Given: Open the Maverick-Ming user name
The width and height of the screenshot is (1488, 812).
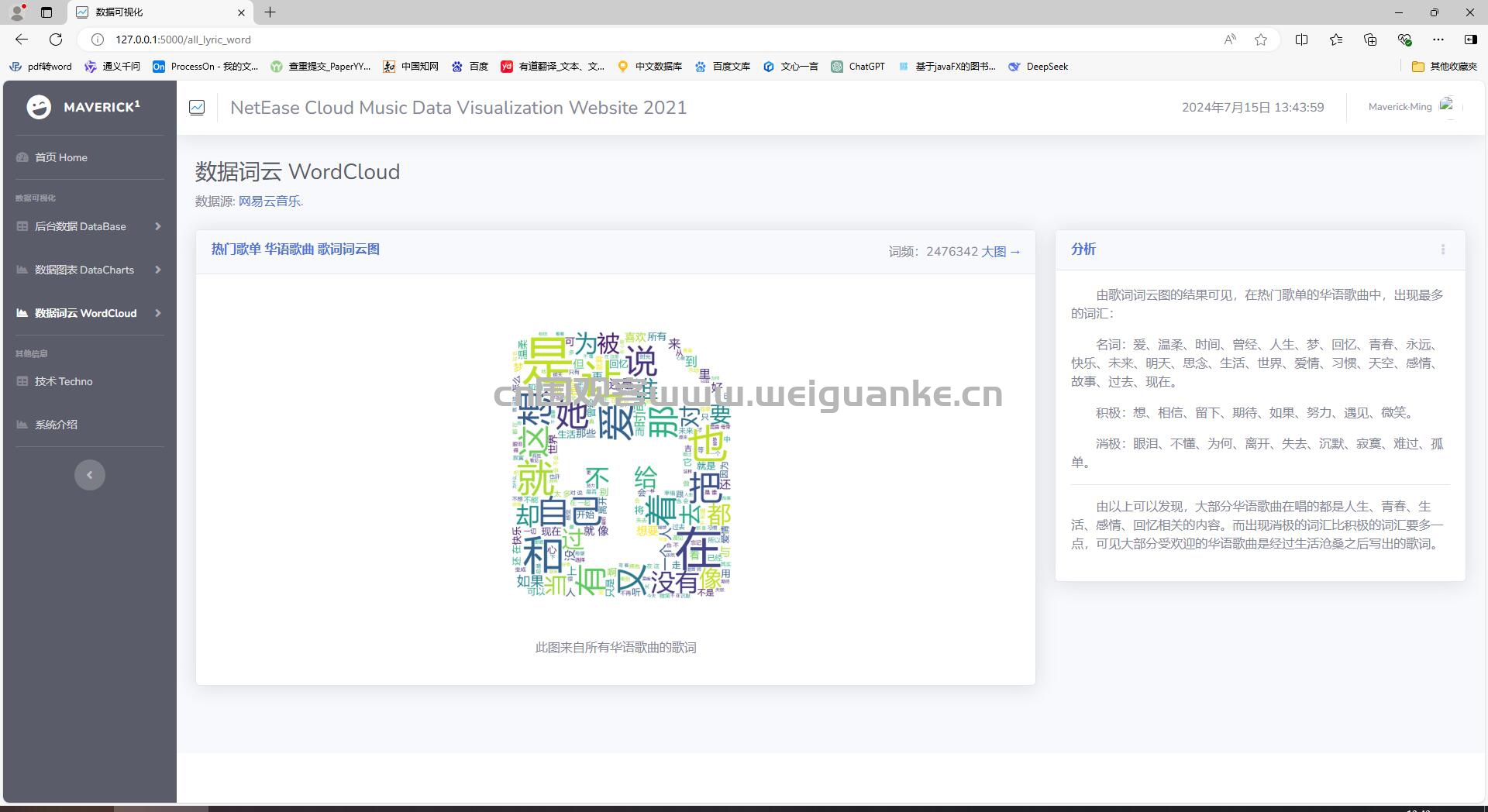Looking at the screenshot, I should [x=1400, y=107].
